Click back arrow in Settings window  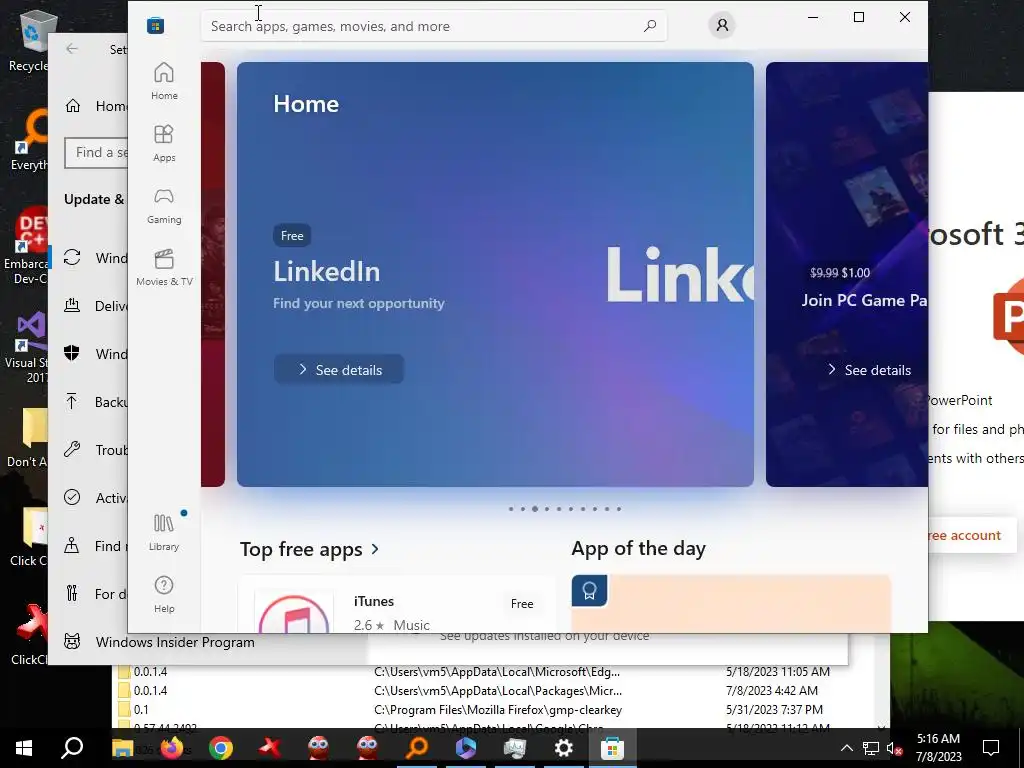[72, 49]
